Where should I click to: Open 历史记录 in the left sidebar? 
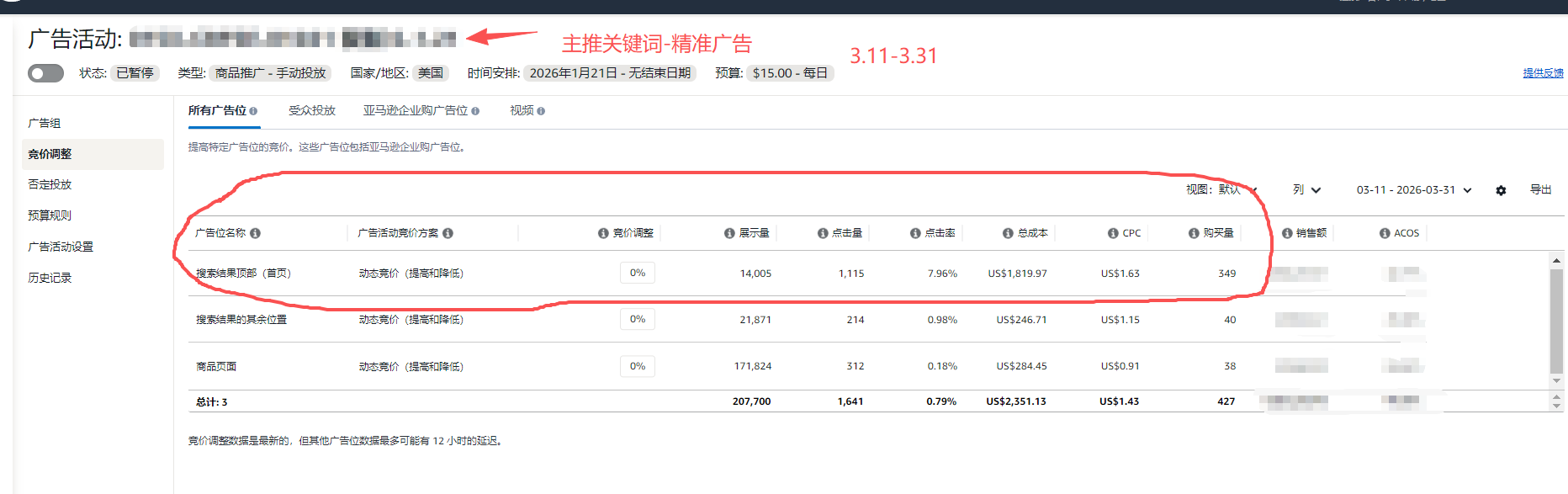tap(50, 278)
